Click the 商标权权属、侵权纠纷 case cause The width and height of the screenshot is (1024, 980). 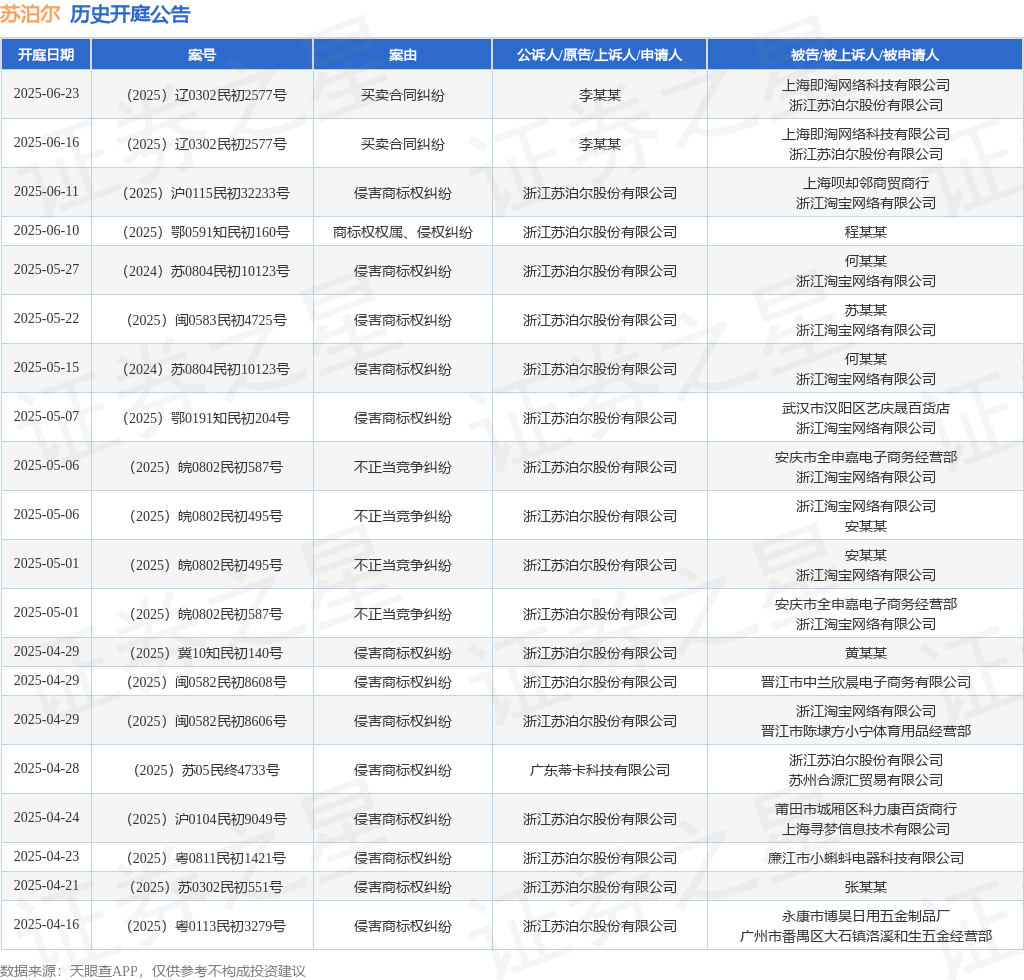(x=402, y=232)
